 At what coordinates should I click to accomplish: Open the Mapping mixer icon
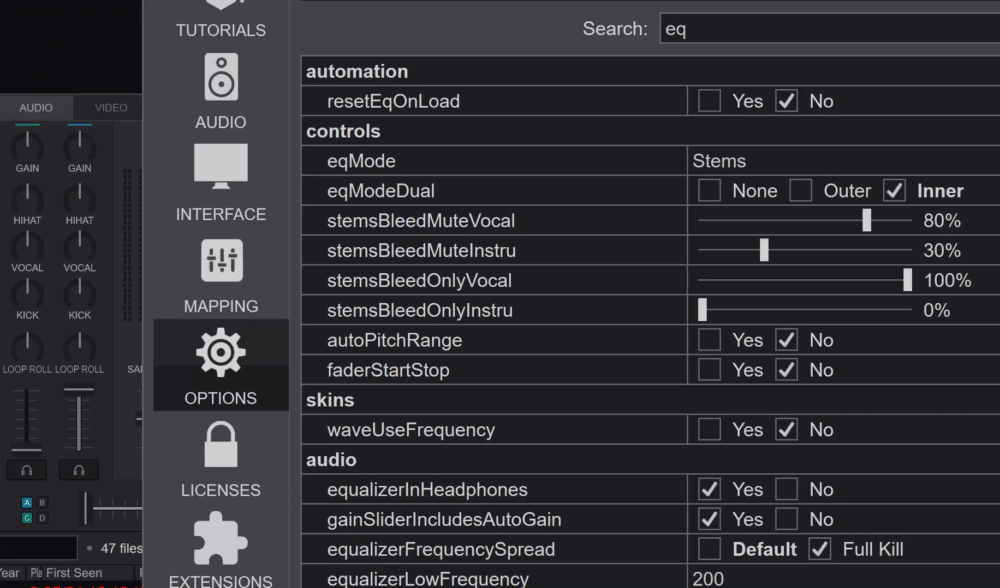(221, 260)
